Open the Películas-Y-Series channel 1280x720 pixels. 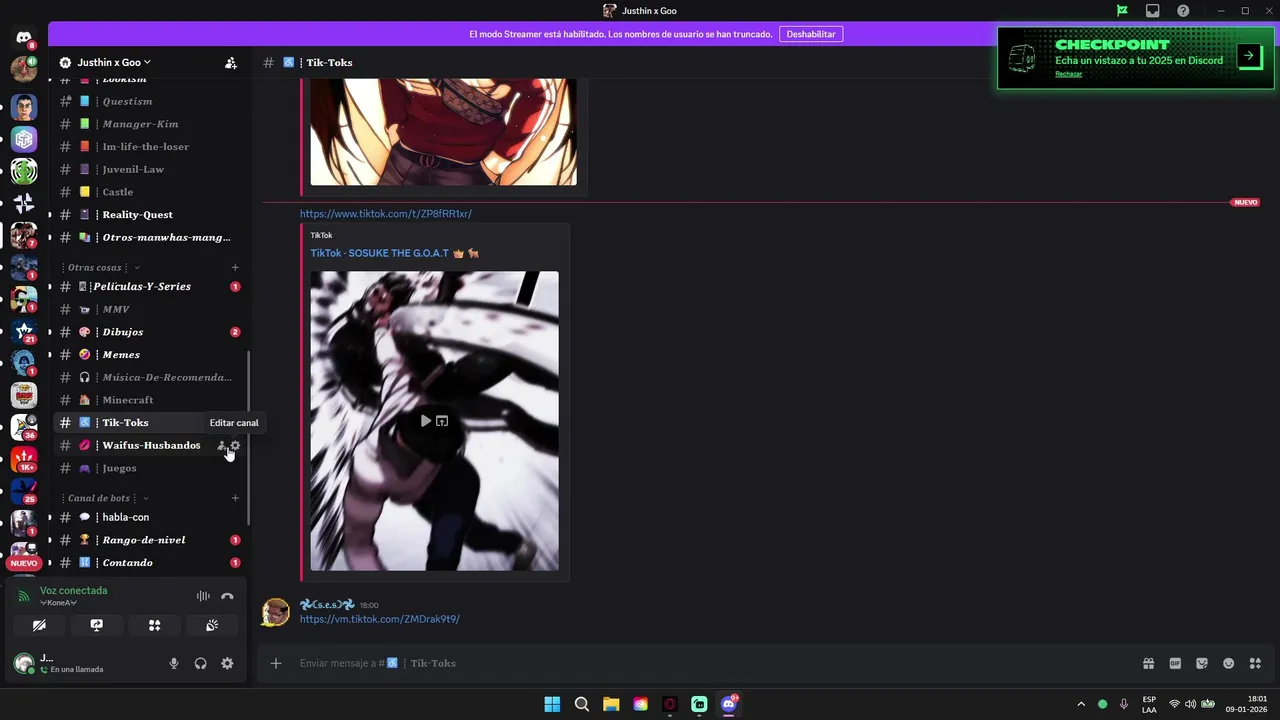(149, 286)
